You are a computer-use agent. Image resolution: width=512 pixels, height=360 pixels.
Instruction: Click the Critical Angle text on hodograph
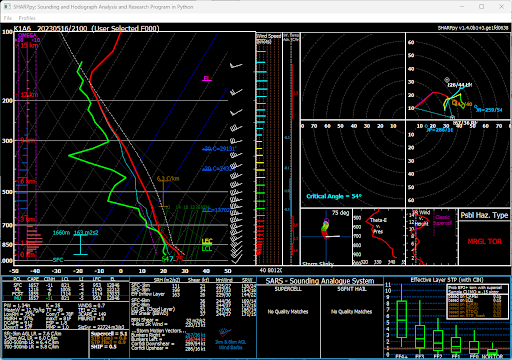334,196
